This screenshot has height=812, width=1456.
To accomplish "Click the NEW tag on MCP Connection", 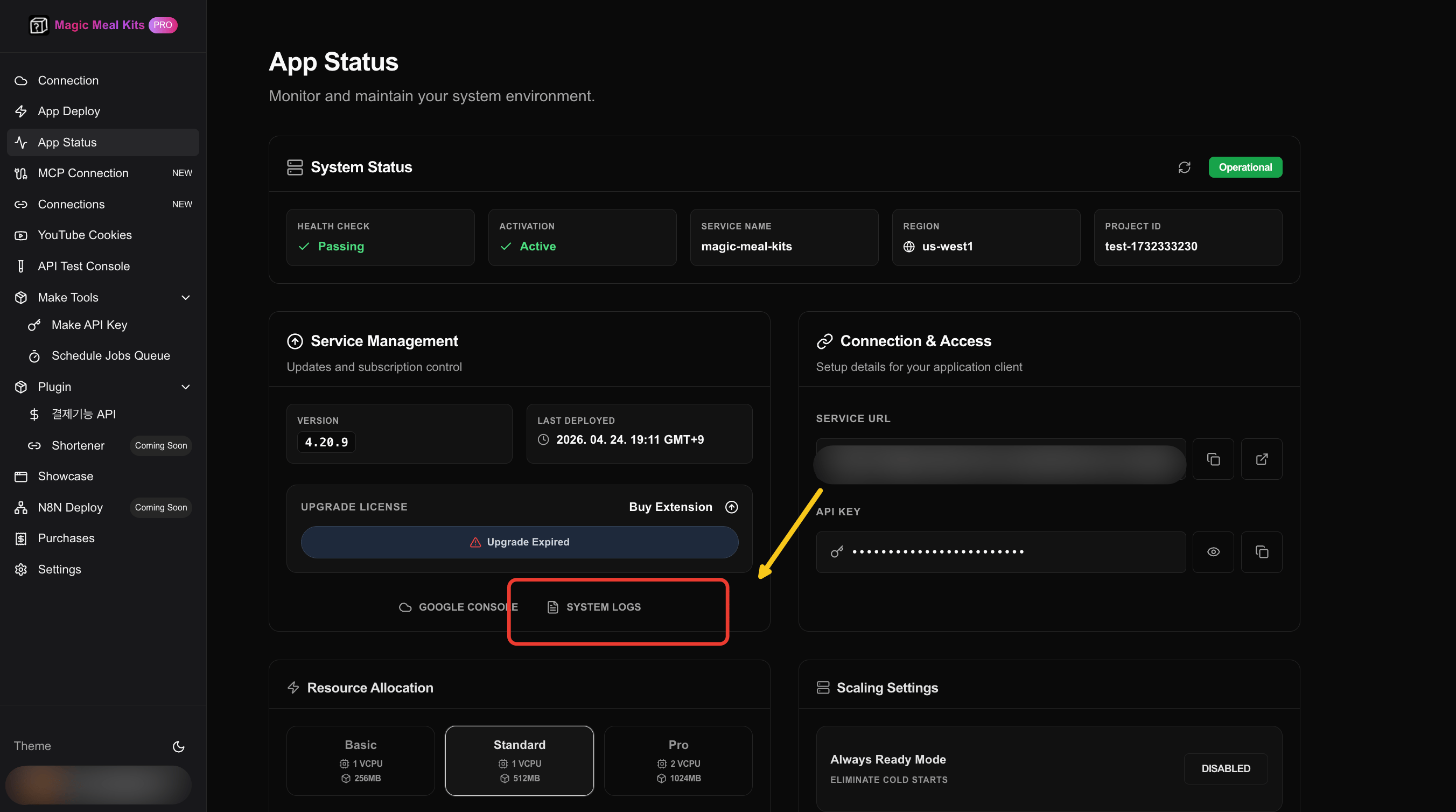I will [x=182, y=173].
